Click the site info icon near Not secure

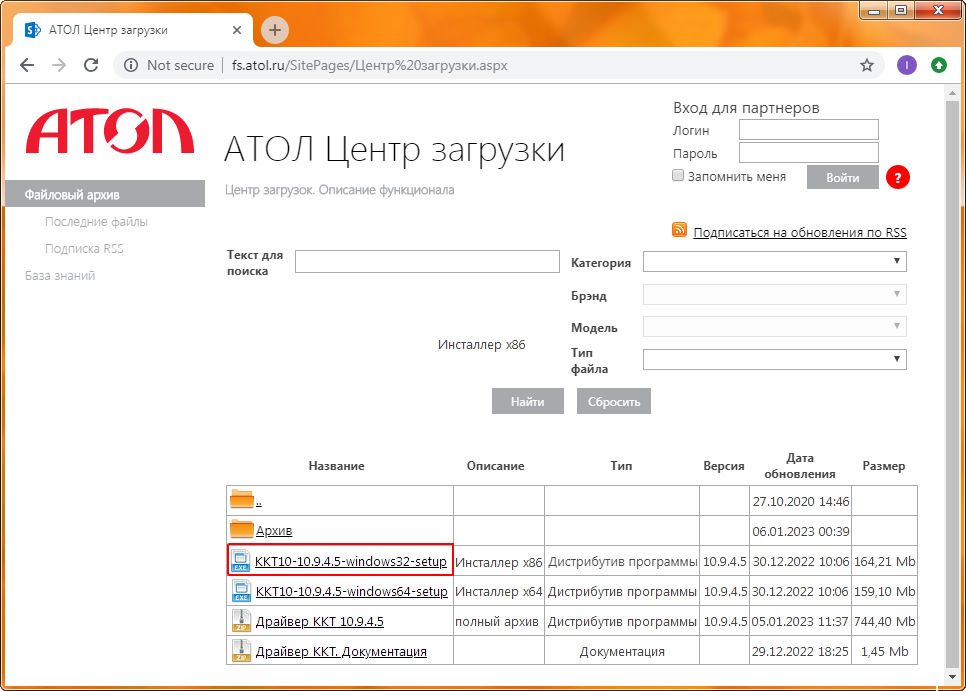coord(131,65)
